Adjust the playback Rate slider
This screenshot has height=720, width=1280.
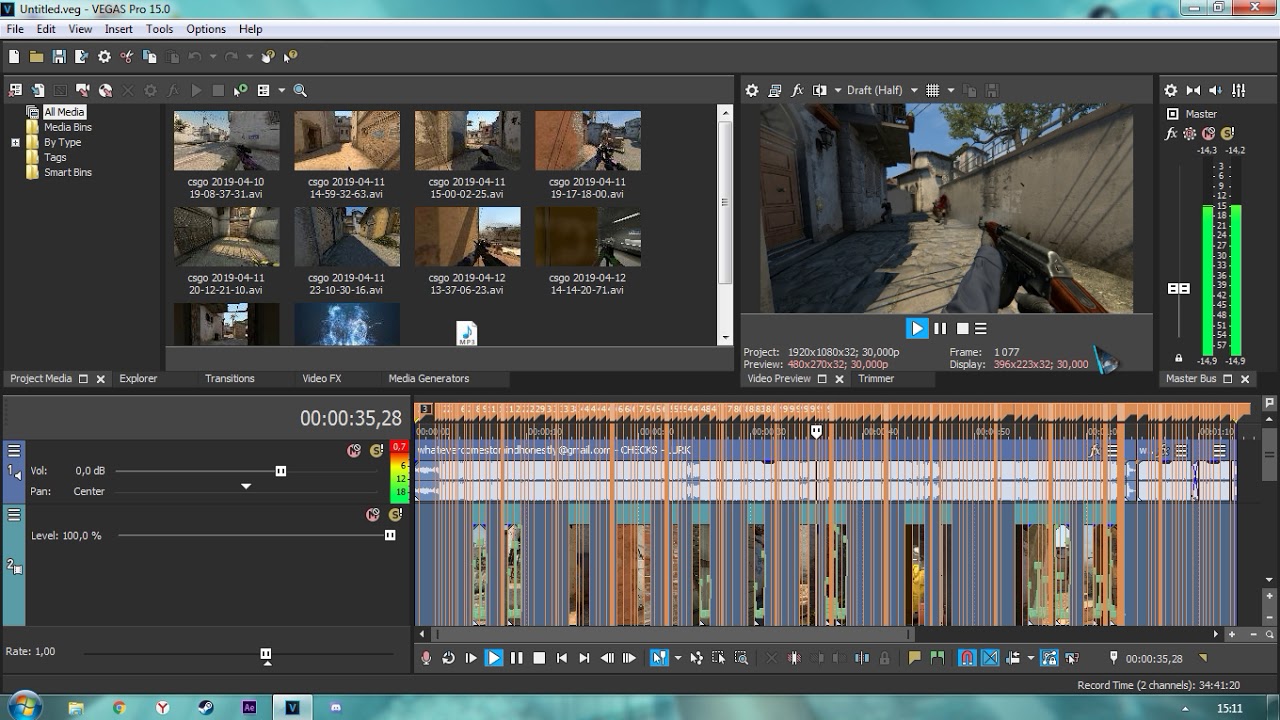[266, 654]
